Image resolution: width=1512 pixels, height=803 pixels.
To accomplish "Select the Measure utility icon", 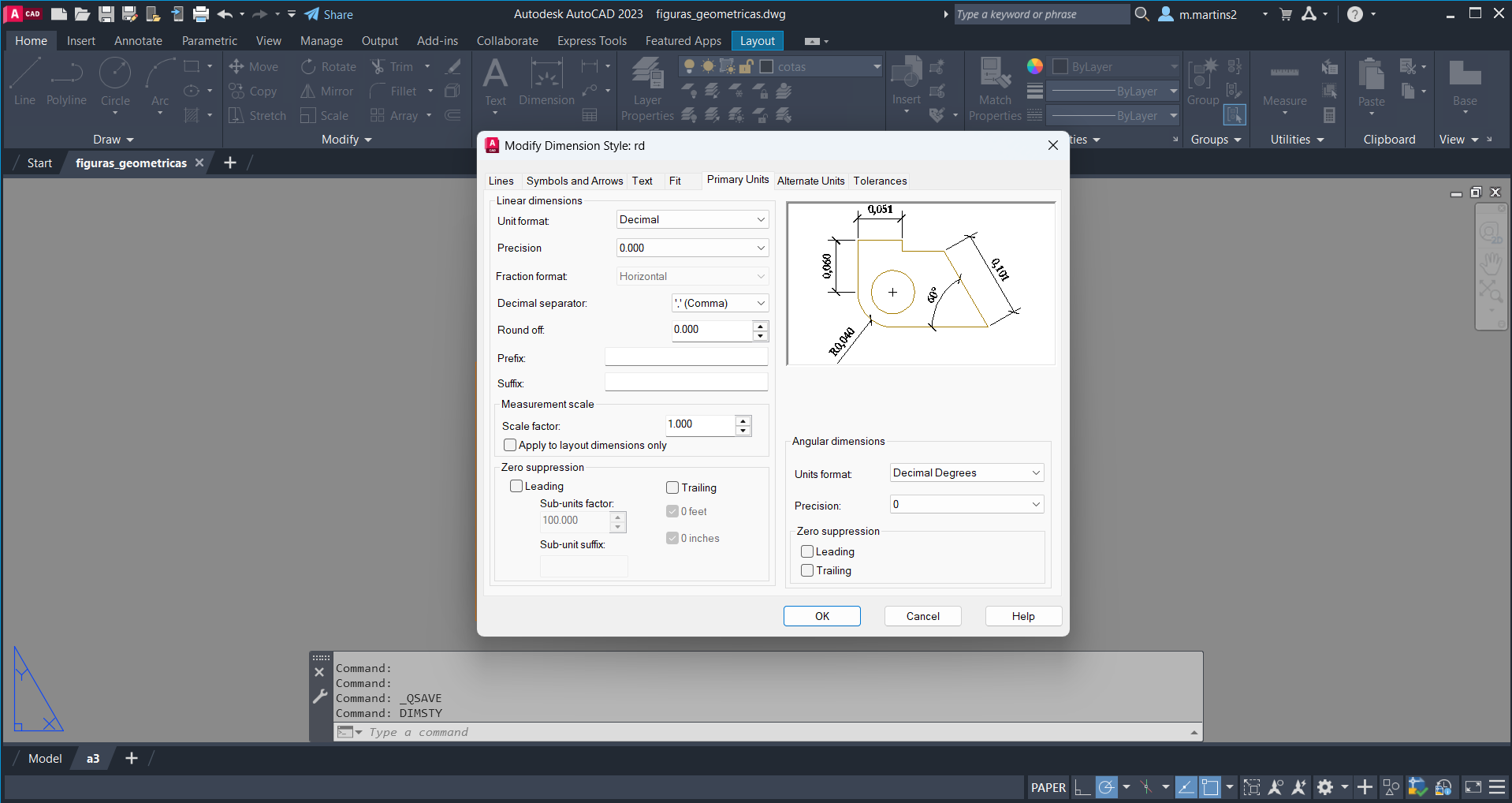I will (x=1284, y=74).
